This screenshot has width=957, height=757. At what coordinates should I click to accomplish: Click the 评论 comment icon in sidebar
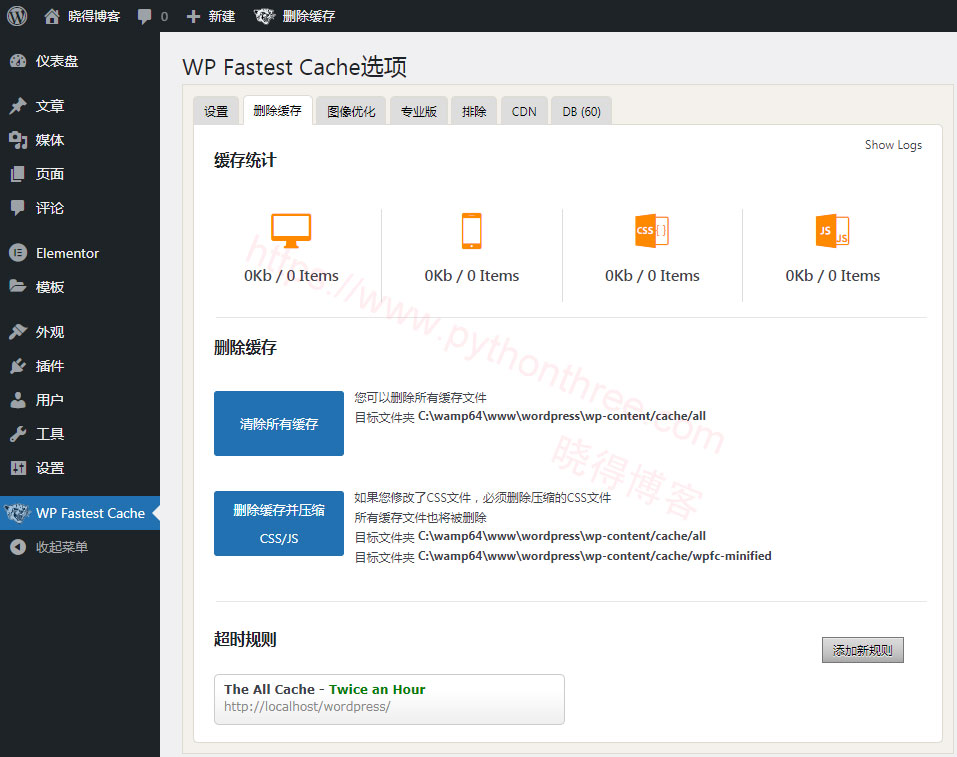(18, 208)
